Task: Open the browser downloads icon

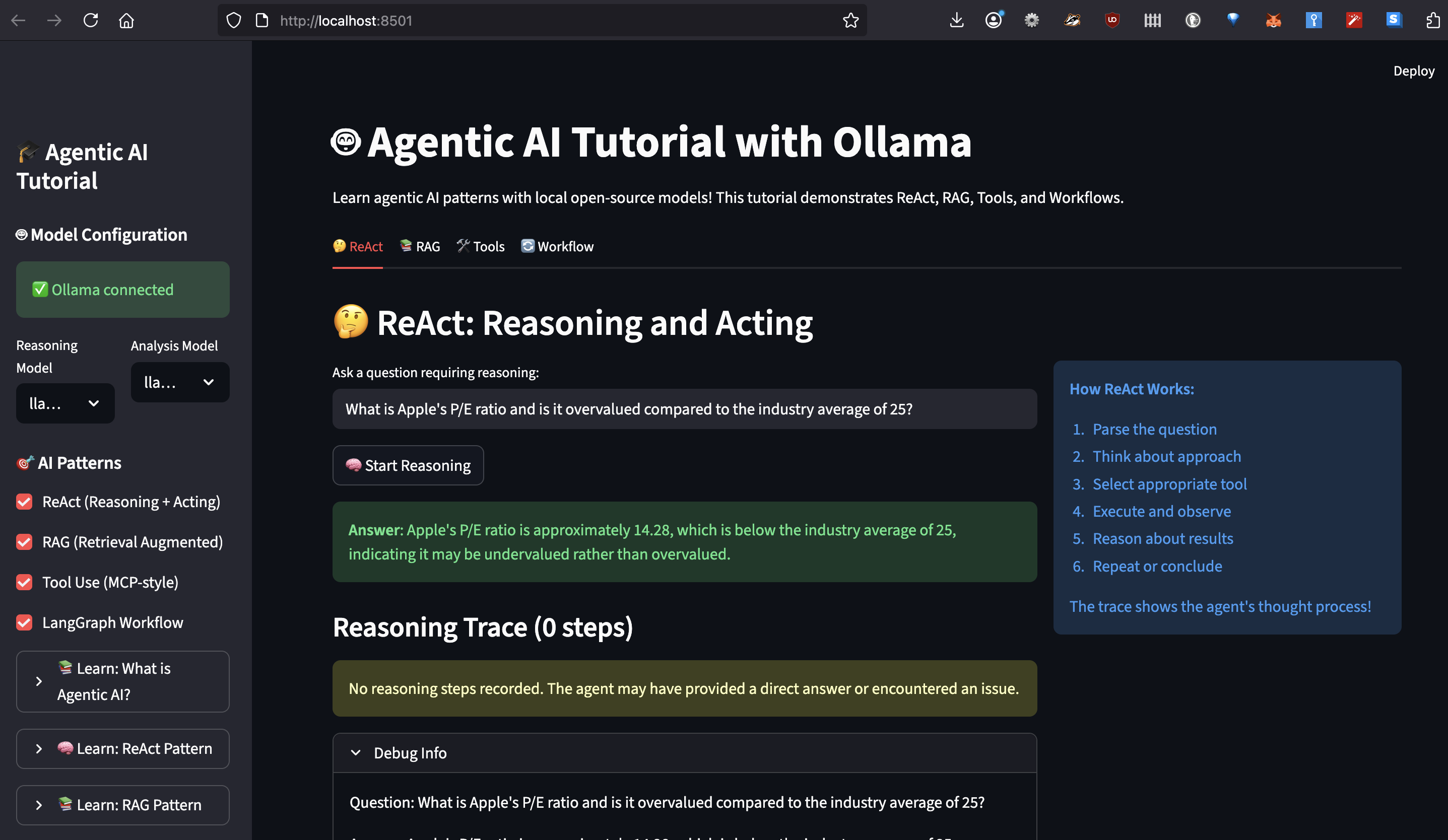Action: (956, 21)
